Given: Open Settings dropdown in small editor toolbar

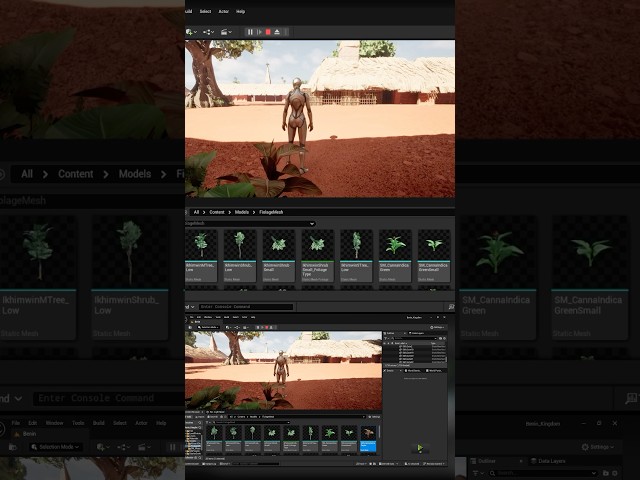Looking at the screenshot, I should coord(437,327).
